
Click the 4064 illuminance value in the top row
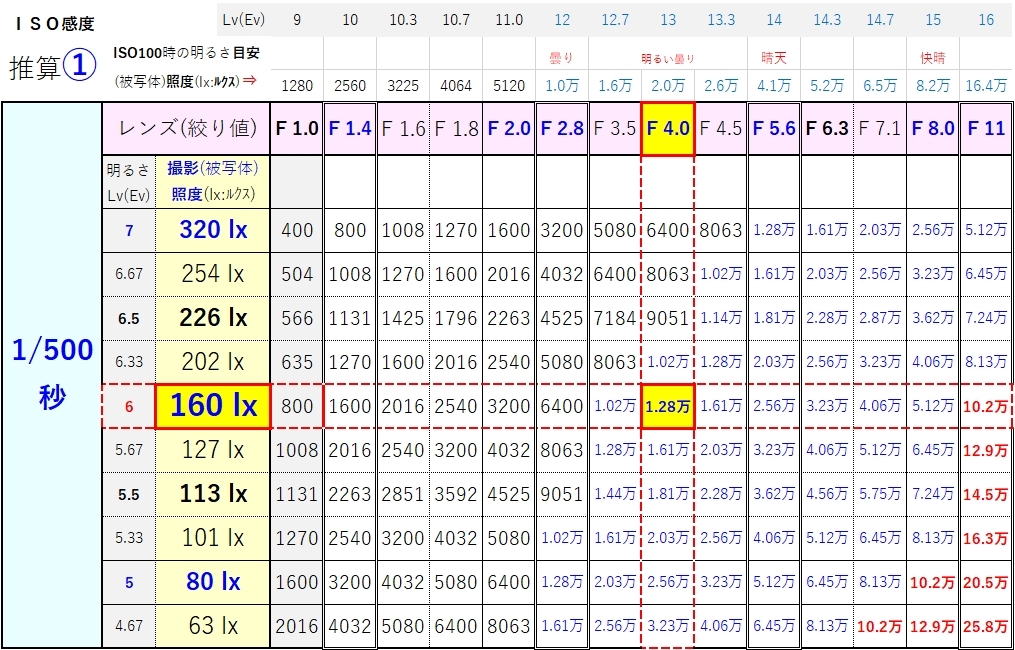tap(456, 85)
